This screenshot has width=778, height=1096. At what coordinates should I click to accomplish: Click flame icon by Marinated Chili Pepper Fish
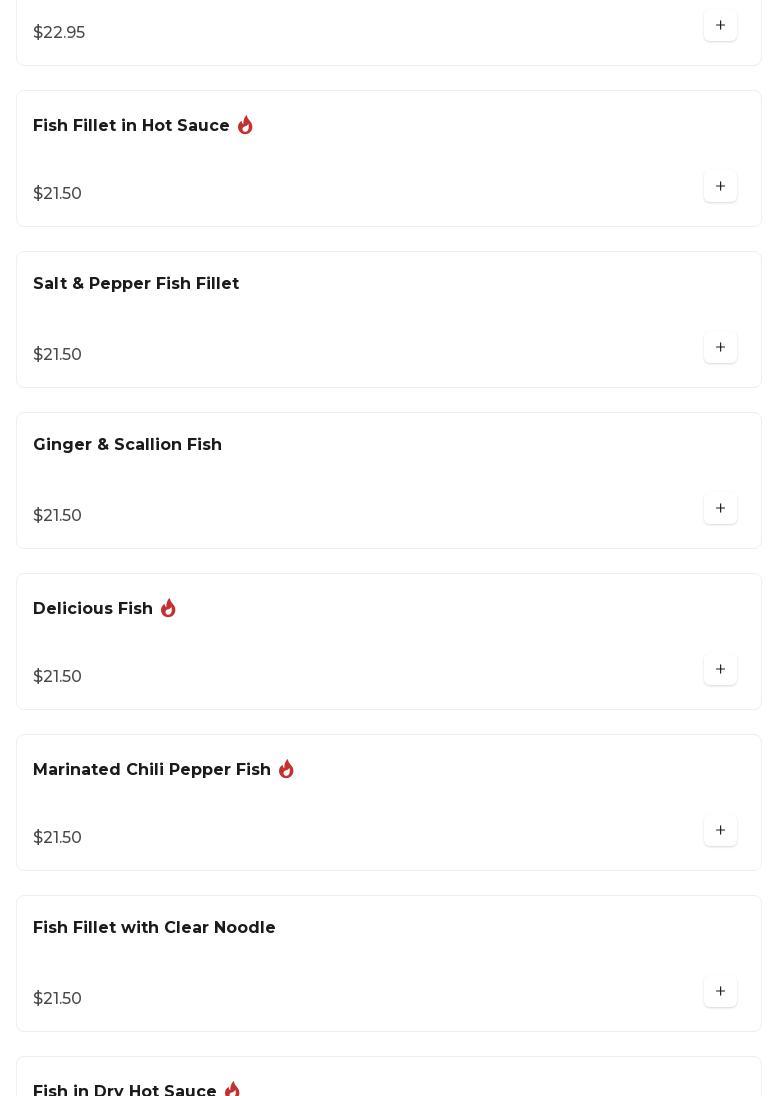coord(286,770)
